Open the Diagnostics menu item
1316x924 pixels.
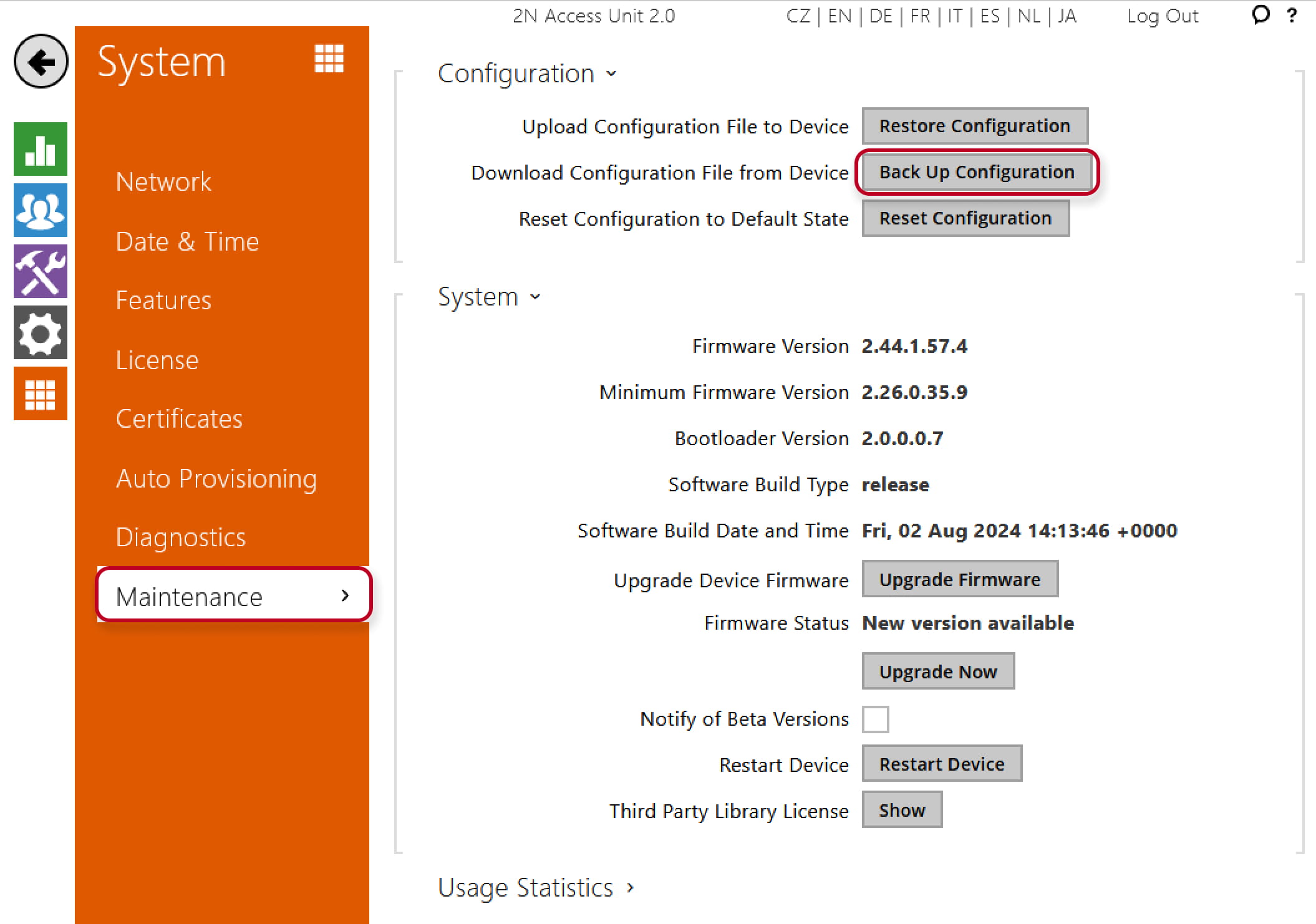181,537
